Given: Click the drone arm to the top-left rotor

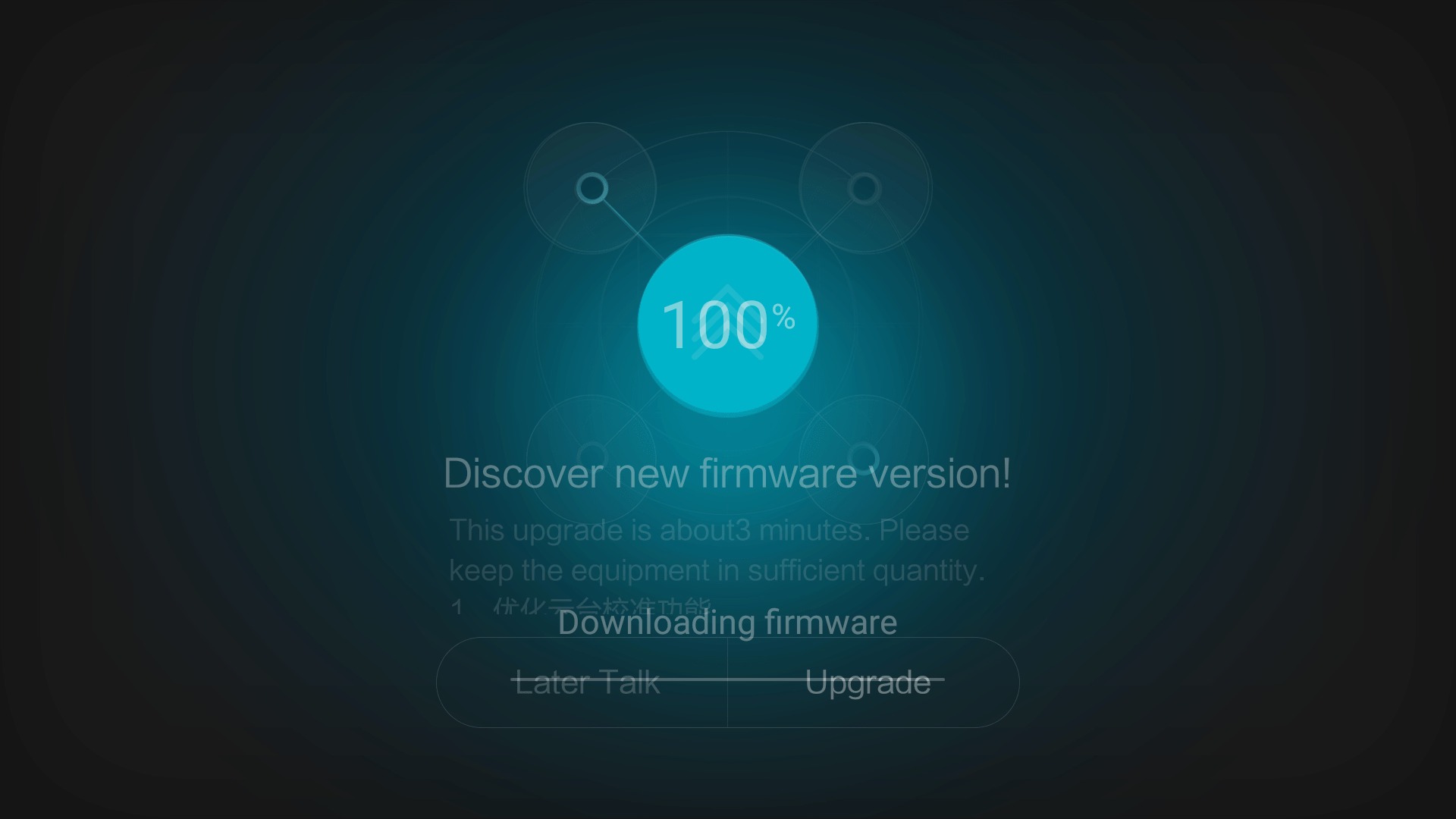Looking at the screenshot, I should click(632, 229).
